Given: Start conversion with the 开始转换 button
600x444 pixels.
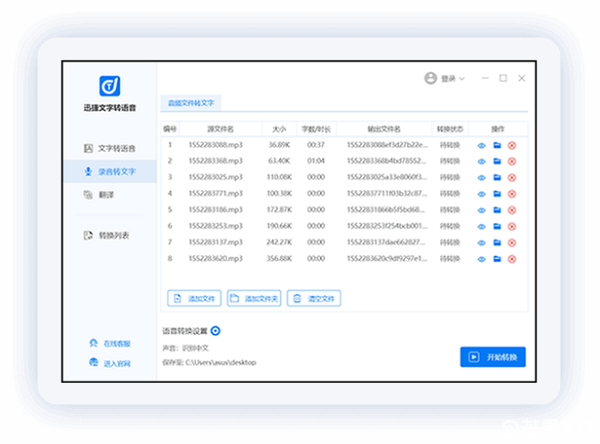Looking at the screenshot, I should tap(493, 357).
